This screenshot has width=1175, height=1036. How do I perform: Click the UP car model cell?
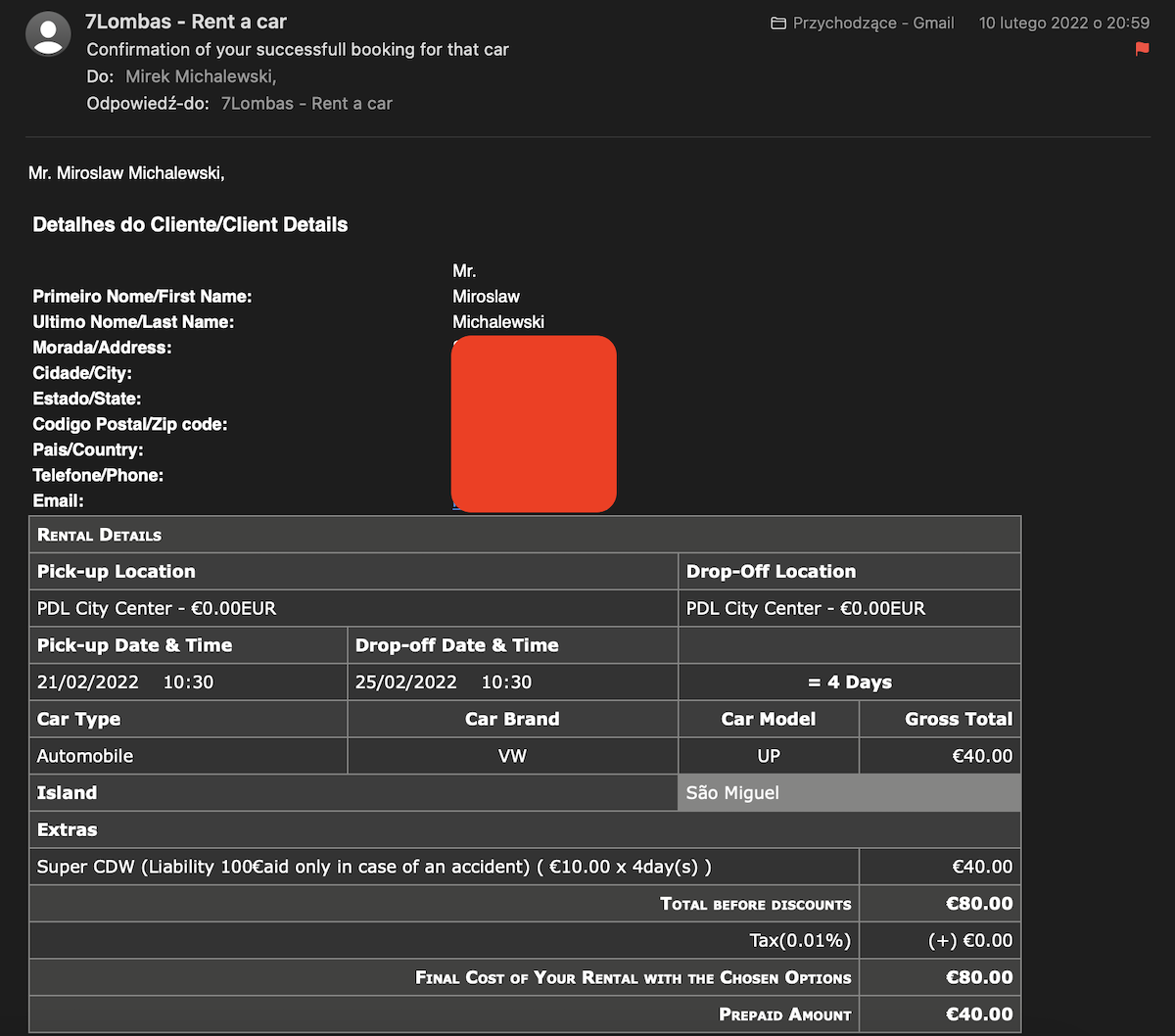pos(769,756)
